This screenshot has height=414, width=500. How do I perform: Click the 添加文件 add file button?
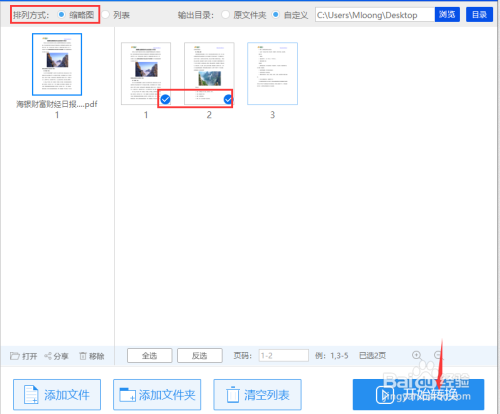coord(57,395)
